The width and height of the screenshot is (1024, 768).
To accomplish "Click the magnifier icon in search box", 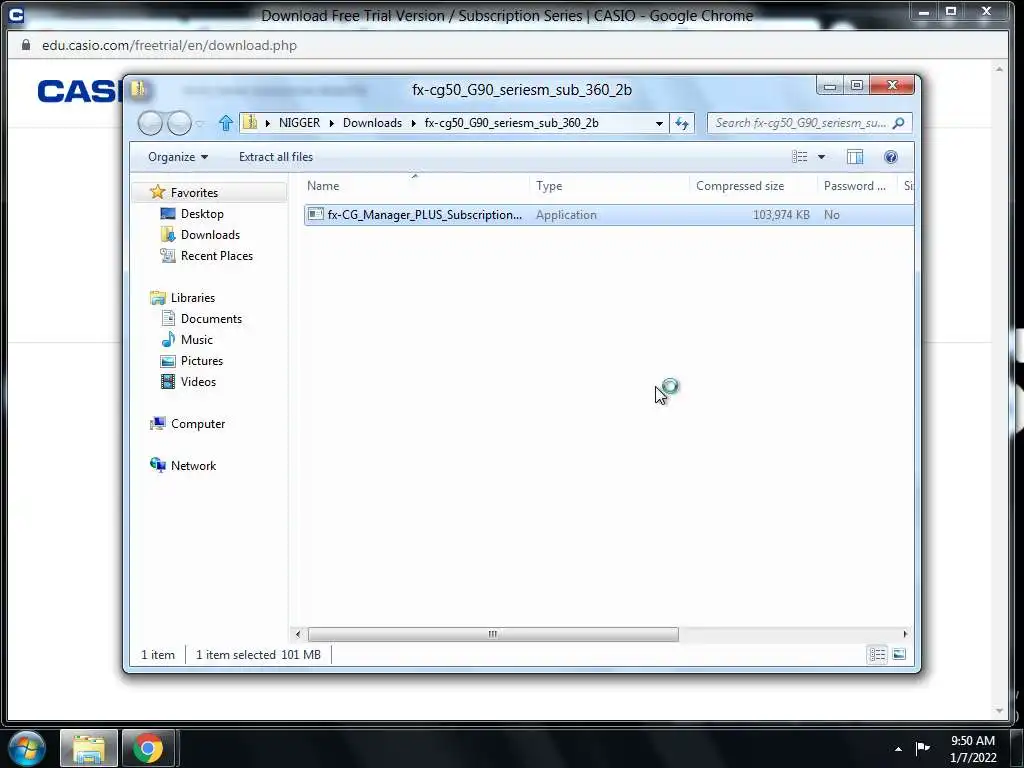I will coord(899,123).
